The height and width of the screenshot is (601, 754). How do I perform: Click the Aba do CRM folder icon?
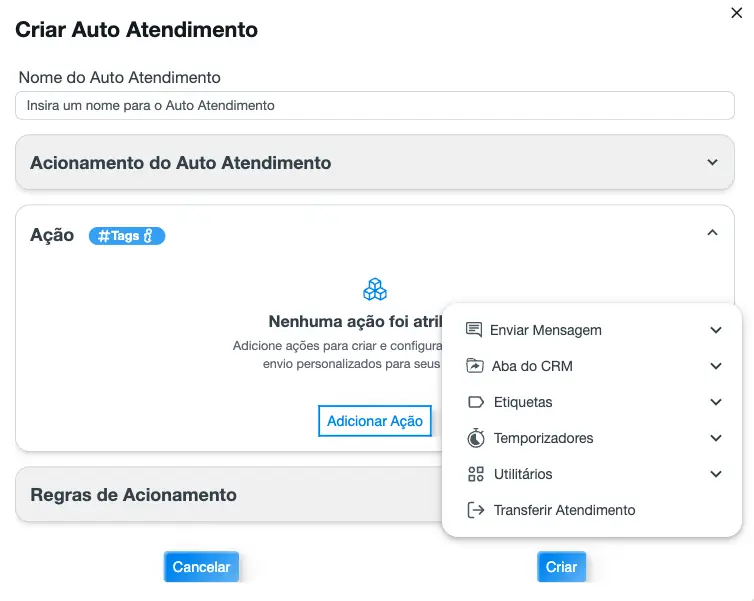(475, 366)
